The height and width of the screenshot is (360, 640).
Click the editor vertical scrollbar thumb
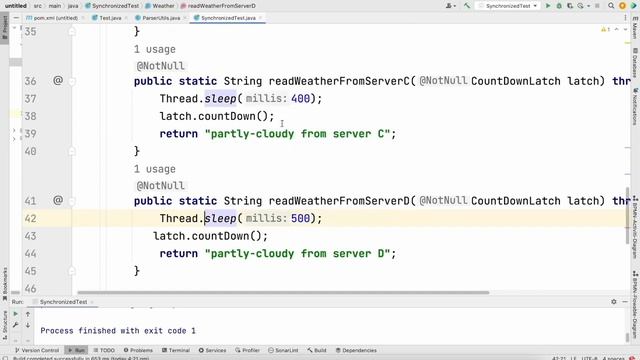tap(627, 215)
